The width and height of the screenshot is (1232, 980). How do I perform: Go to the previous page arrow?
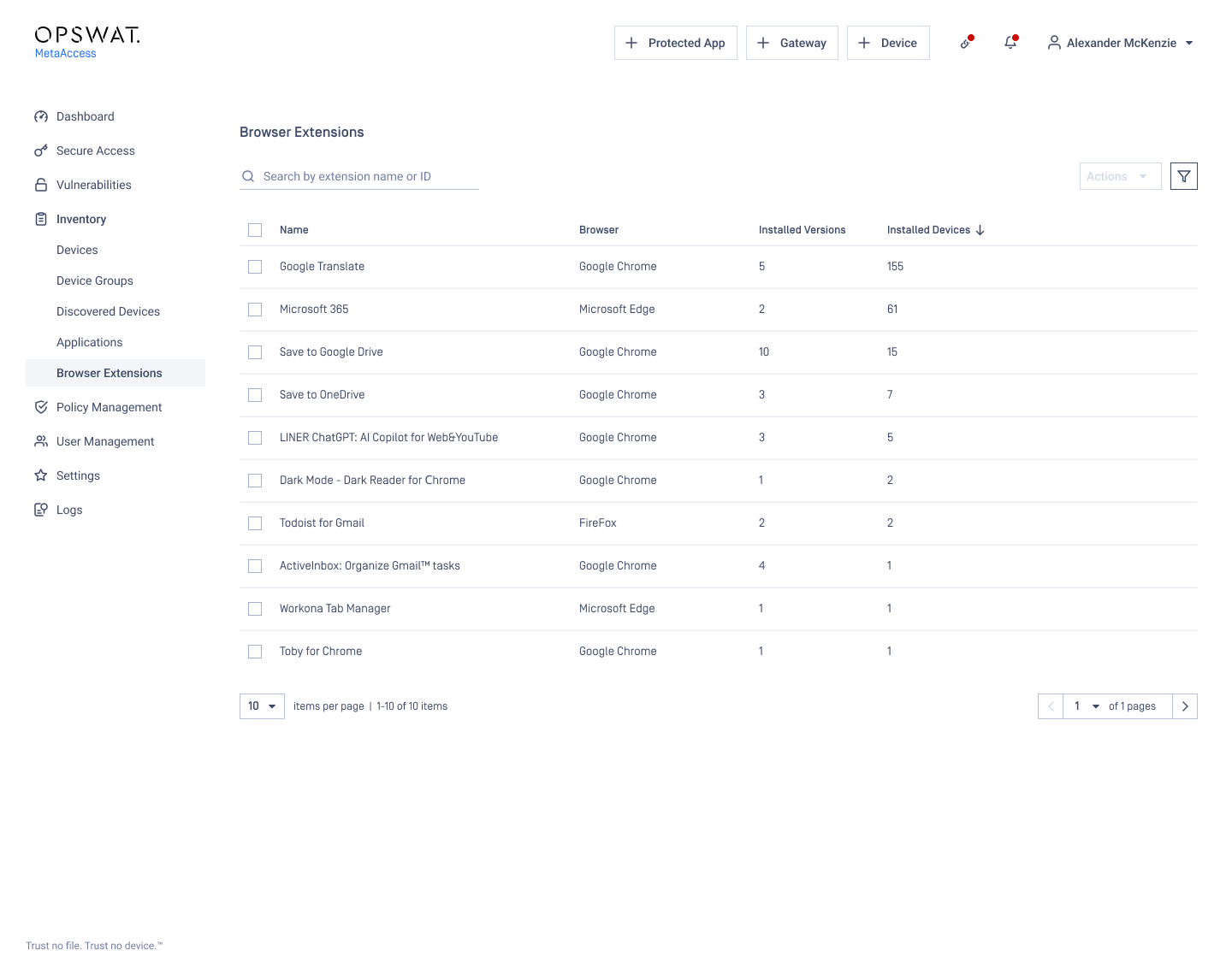(x=1051, y=706)
